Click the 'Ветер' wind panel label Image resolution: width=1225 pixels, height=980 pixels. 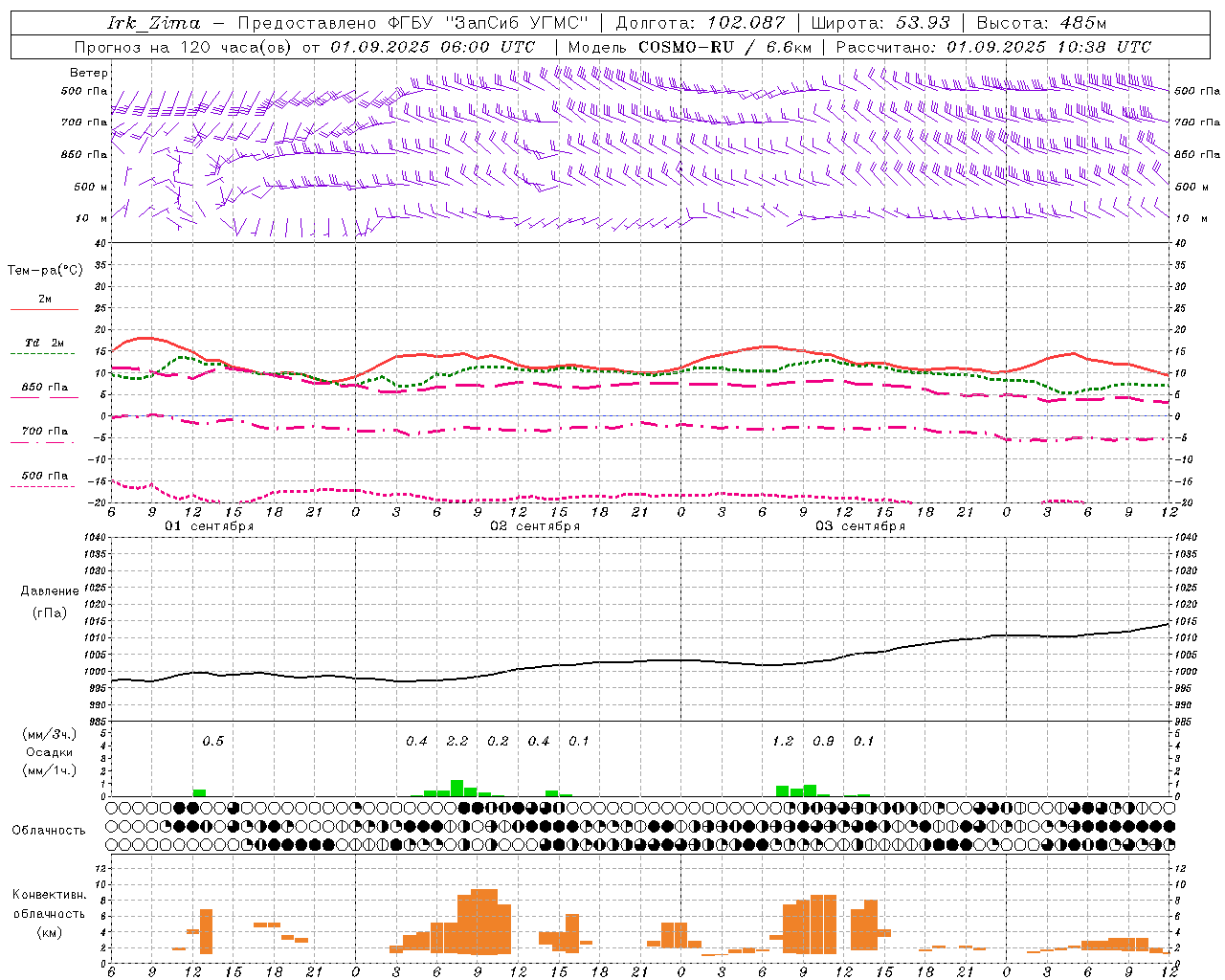click(x=89, y=73)
